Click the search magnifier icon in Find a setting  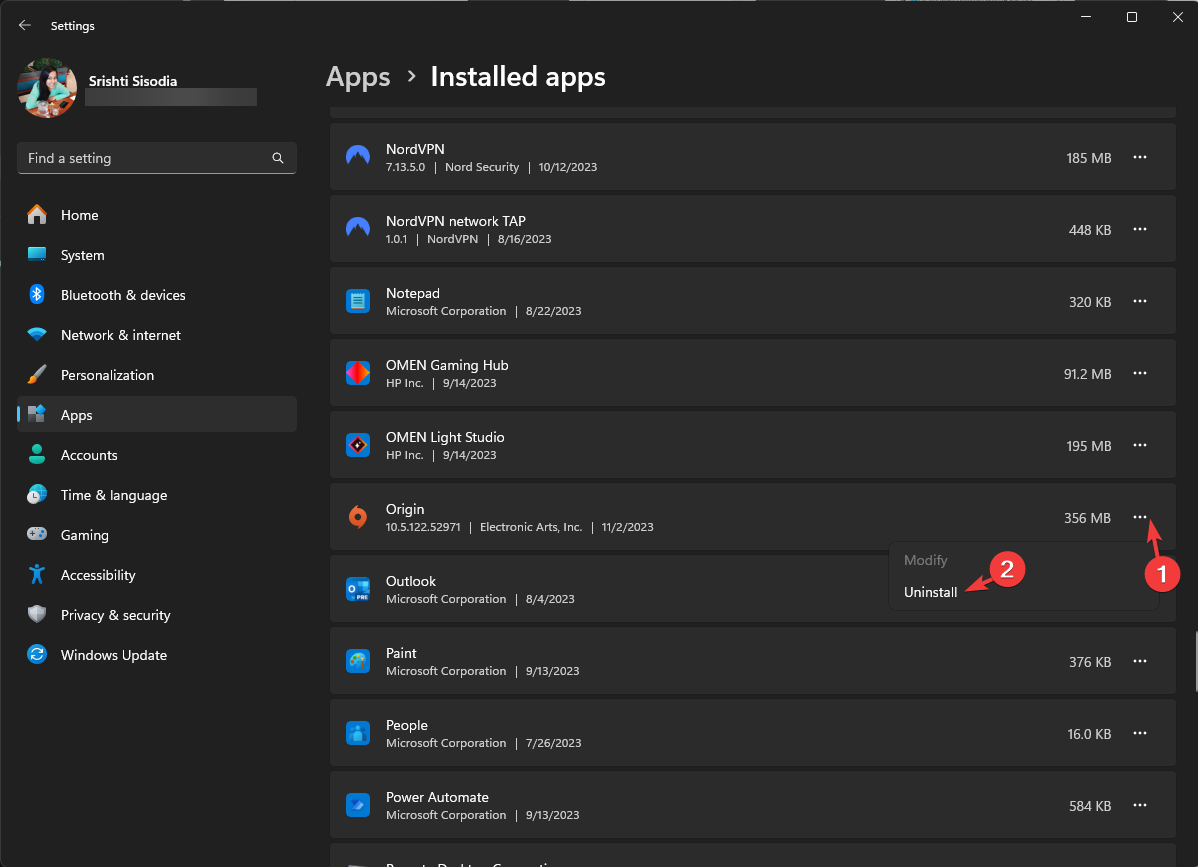(277, 158)
